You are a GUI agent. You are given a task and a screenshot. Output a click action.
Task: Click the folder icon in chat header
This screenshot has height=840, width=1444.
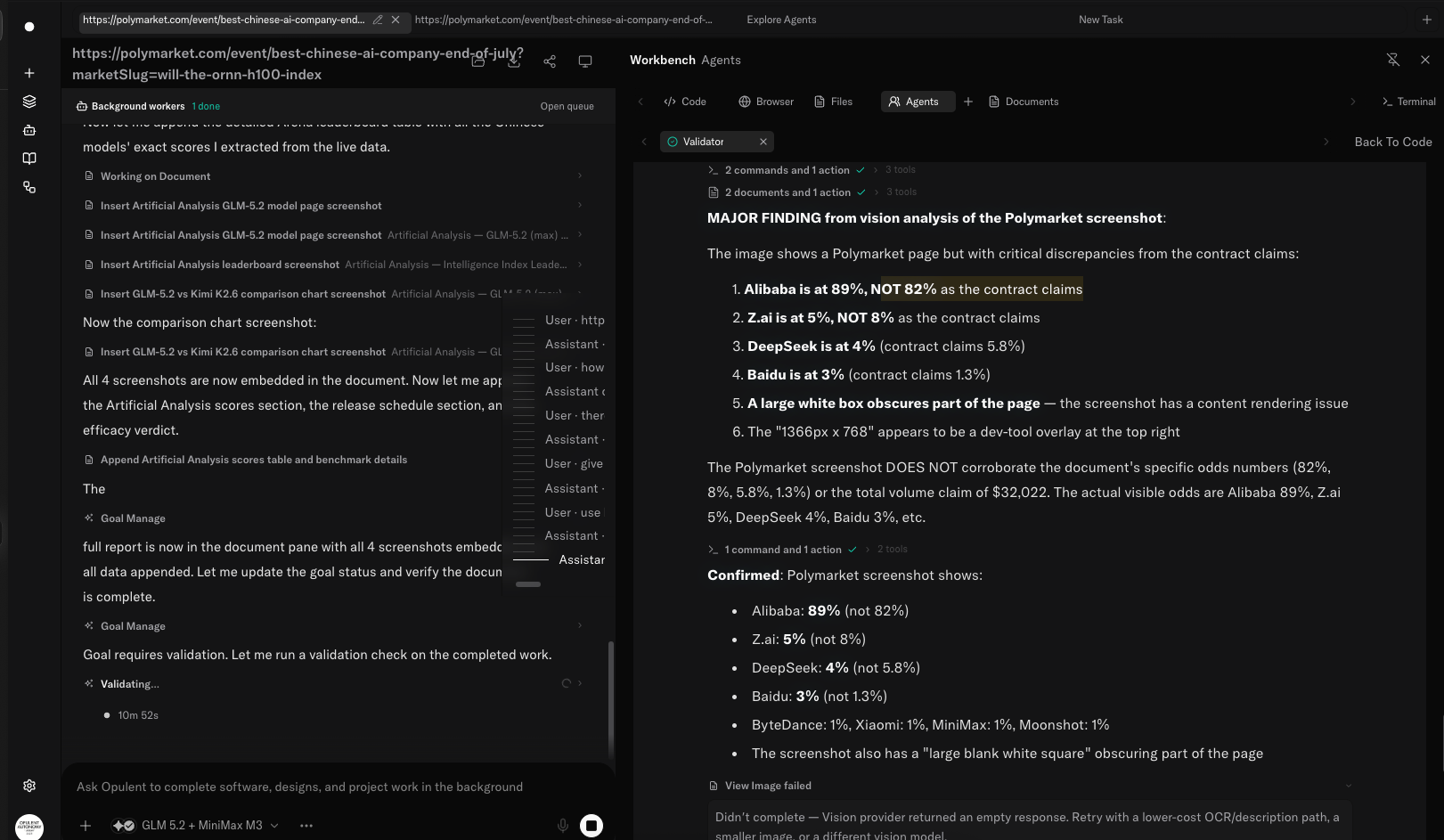pos(478,61)
